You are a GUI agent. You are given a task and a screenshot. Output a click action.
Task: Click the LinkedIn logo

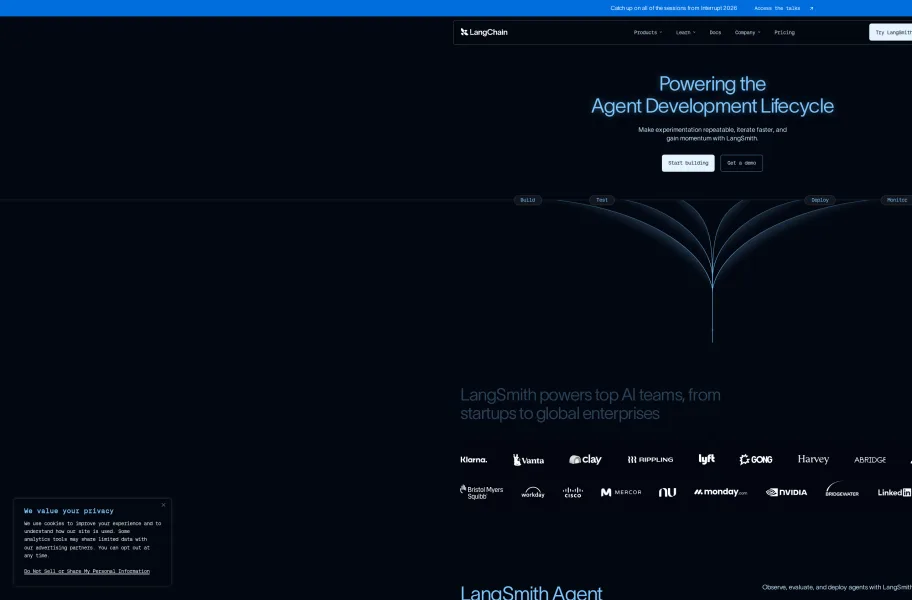click(895, 492)
